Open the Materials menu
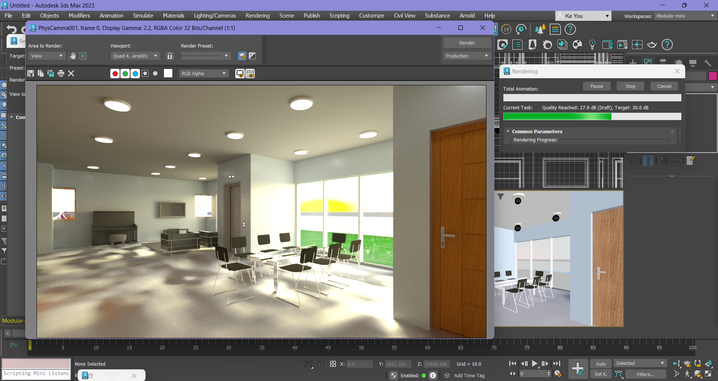This screenshot has height=381, width=718. click(x=174, y=16)
